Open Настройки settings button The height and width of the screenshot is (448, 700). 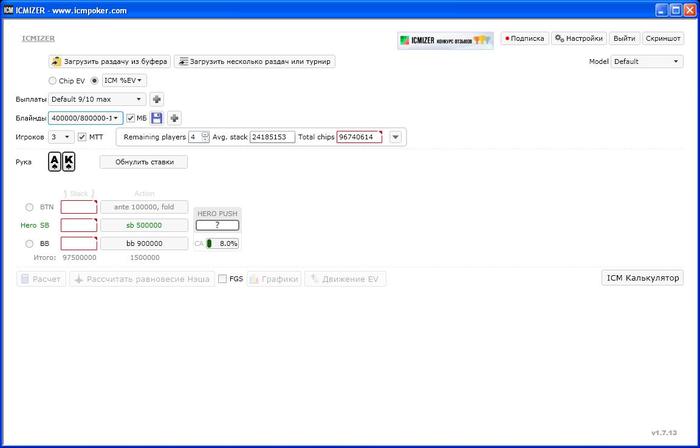(579, 38)
